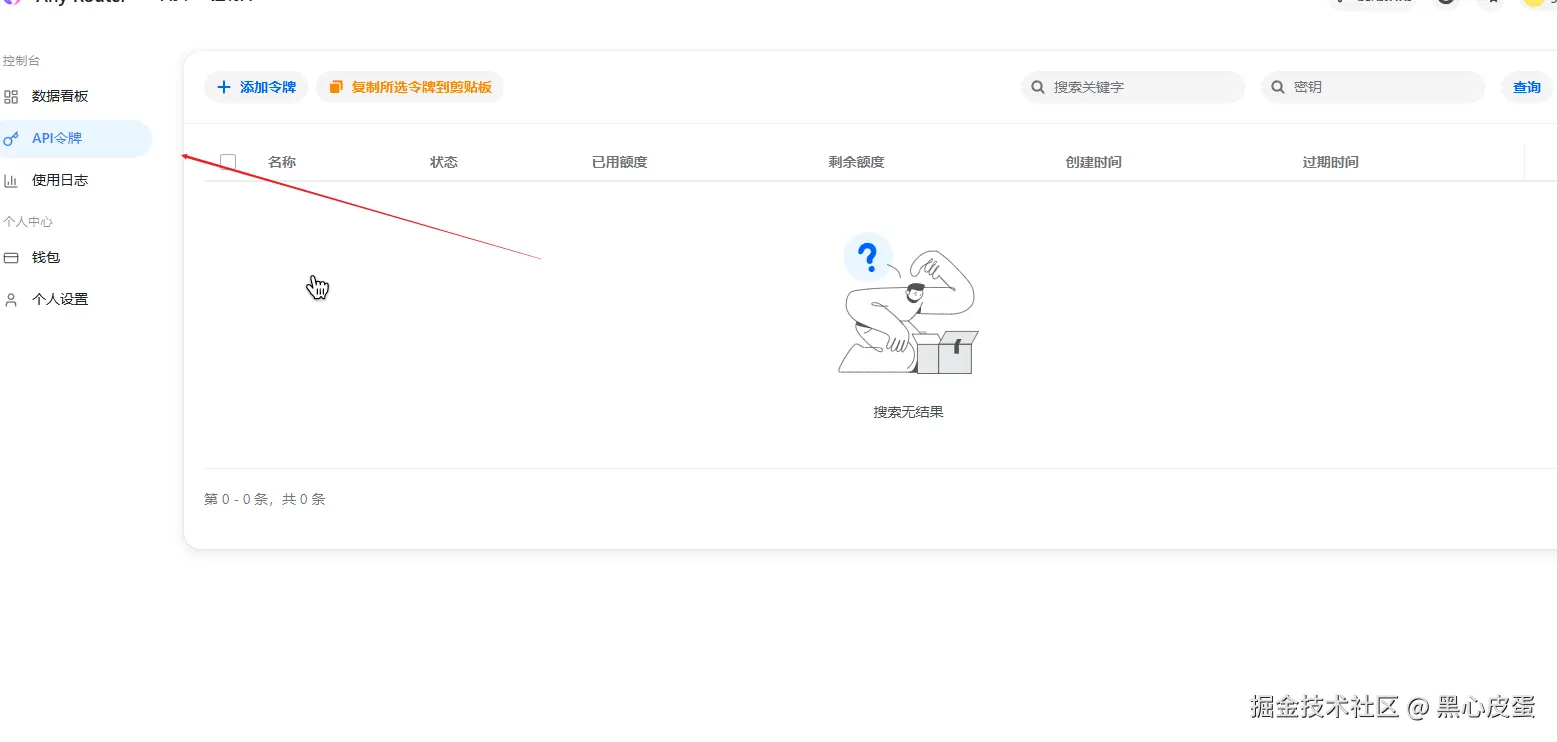Click the 已用额度 column header
This screenshot has height=742, width=1557.
[620, 162]
